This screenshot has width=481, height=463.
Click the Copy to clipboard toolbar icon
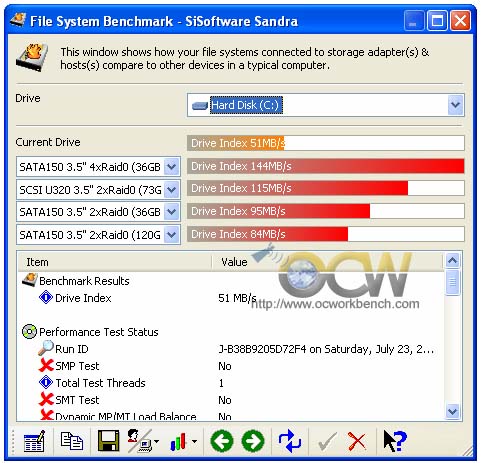click(x=72, y=441)
